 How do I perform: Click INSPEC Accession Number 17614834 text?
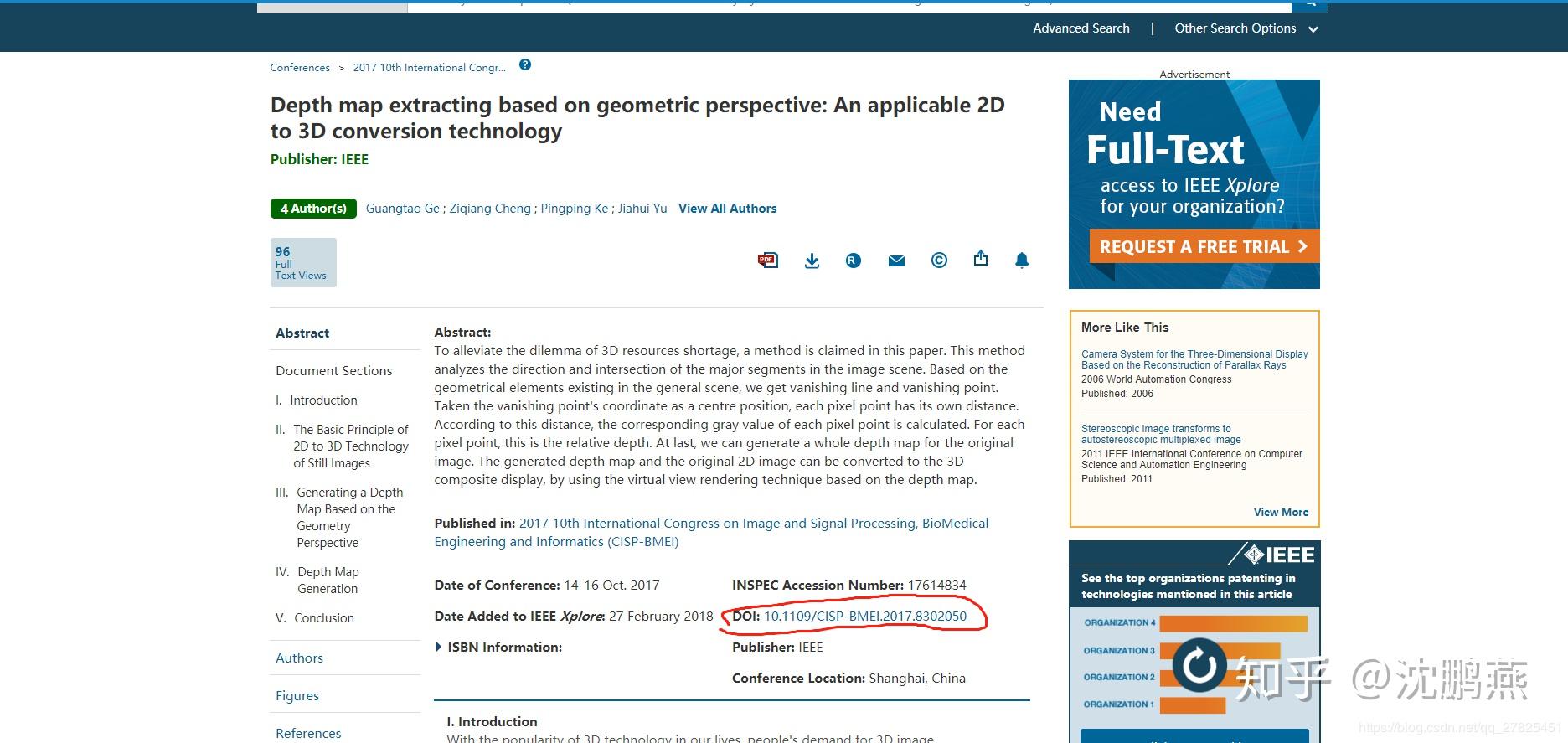click(x=849, y=586)
